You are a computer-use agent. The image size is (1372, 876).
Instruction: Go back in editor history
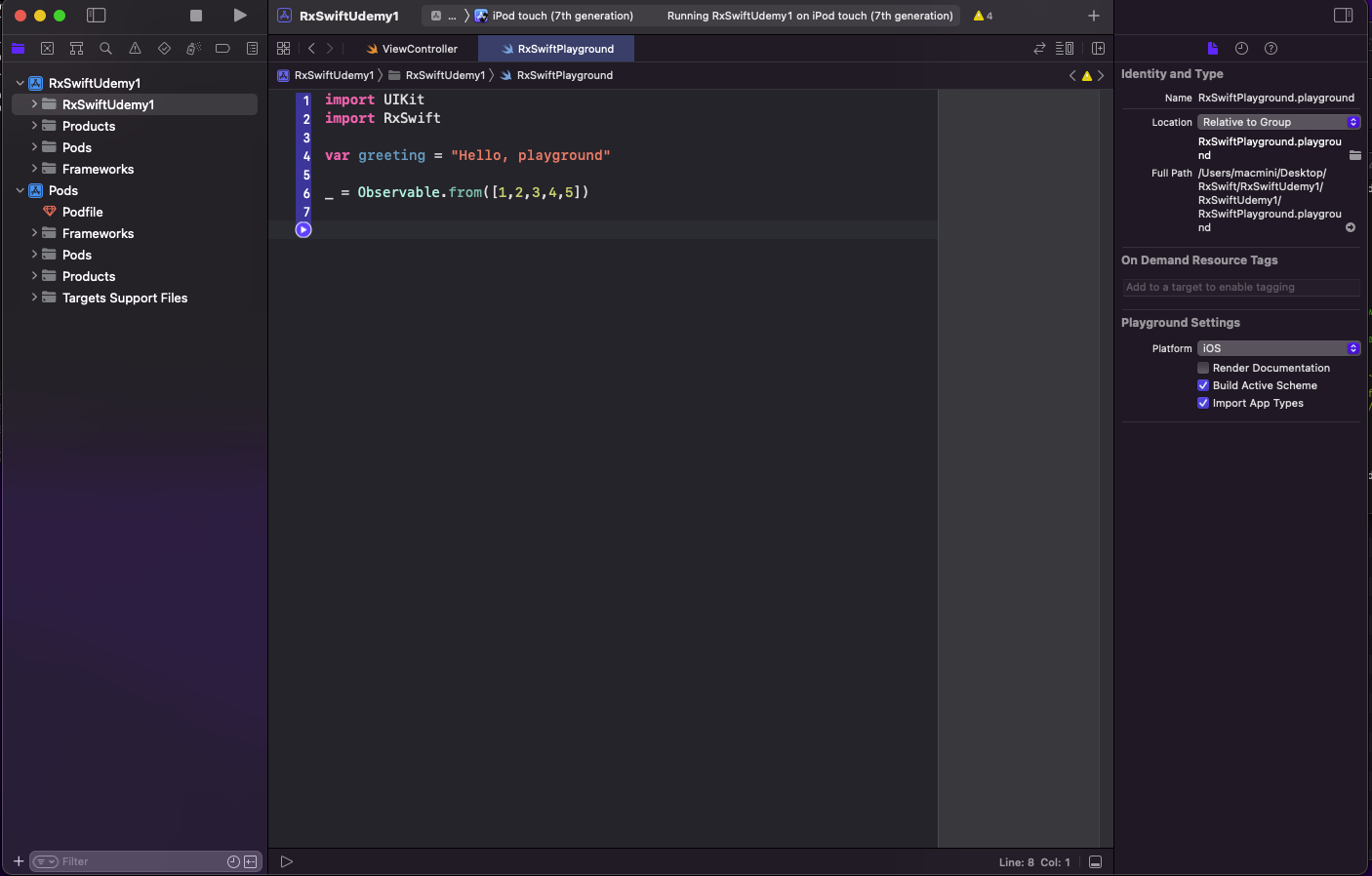tap(311, 48)
